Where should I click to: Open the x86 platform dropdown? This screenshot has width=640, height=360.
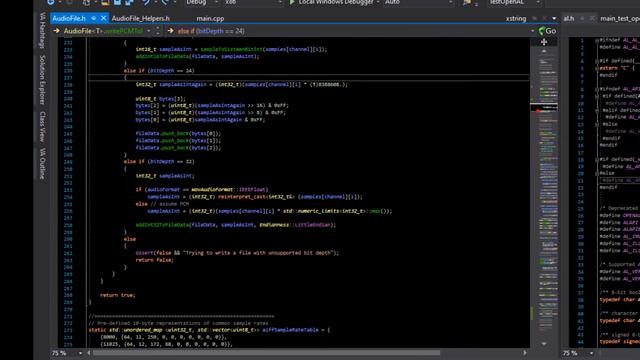pyautogui.click(x=253, y=2)
